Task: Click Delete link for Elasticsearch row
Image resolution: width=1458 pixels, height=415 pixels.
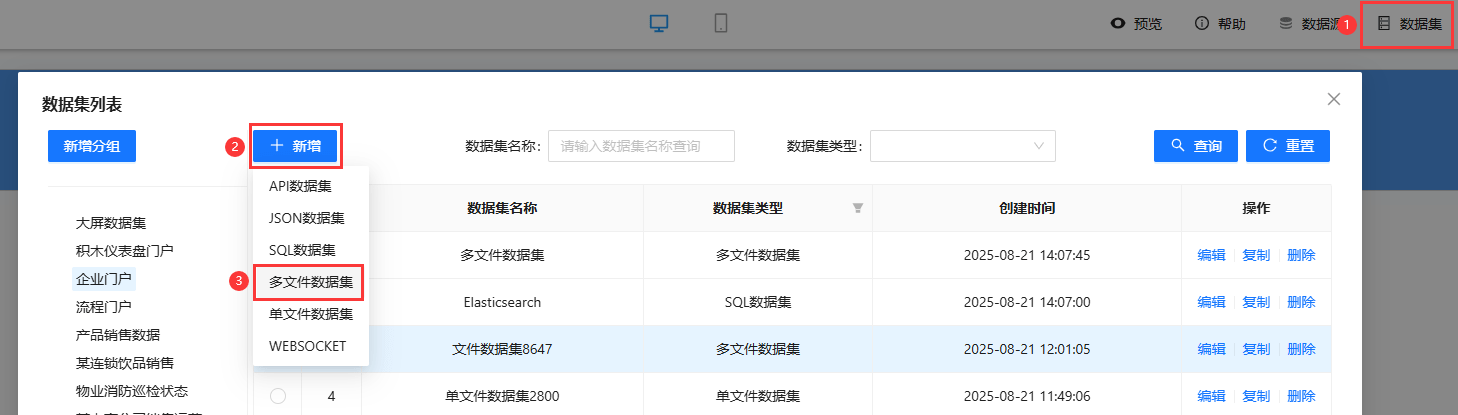Action: 1301,302
